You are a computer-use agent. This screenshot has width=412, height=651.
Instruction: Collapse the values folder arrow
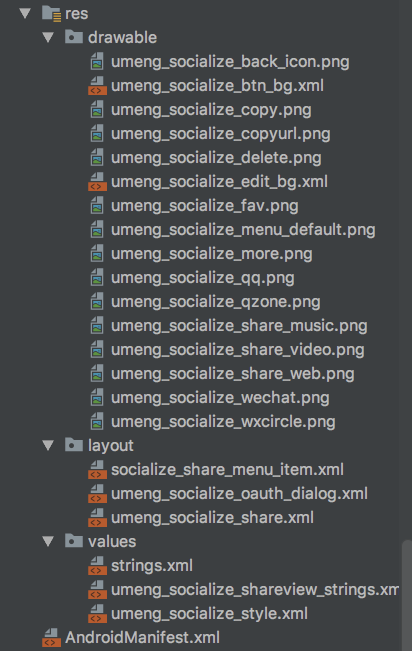(49, 541)
